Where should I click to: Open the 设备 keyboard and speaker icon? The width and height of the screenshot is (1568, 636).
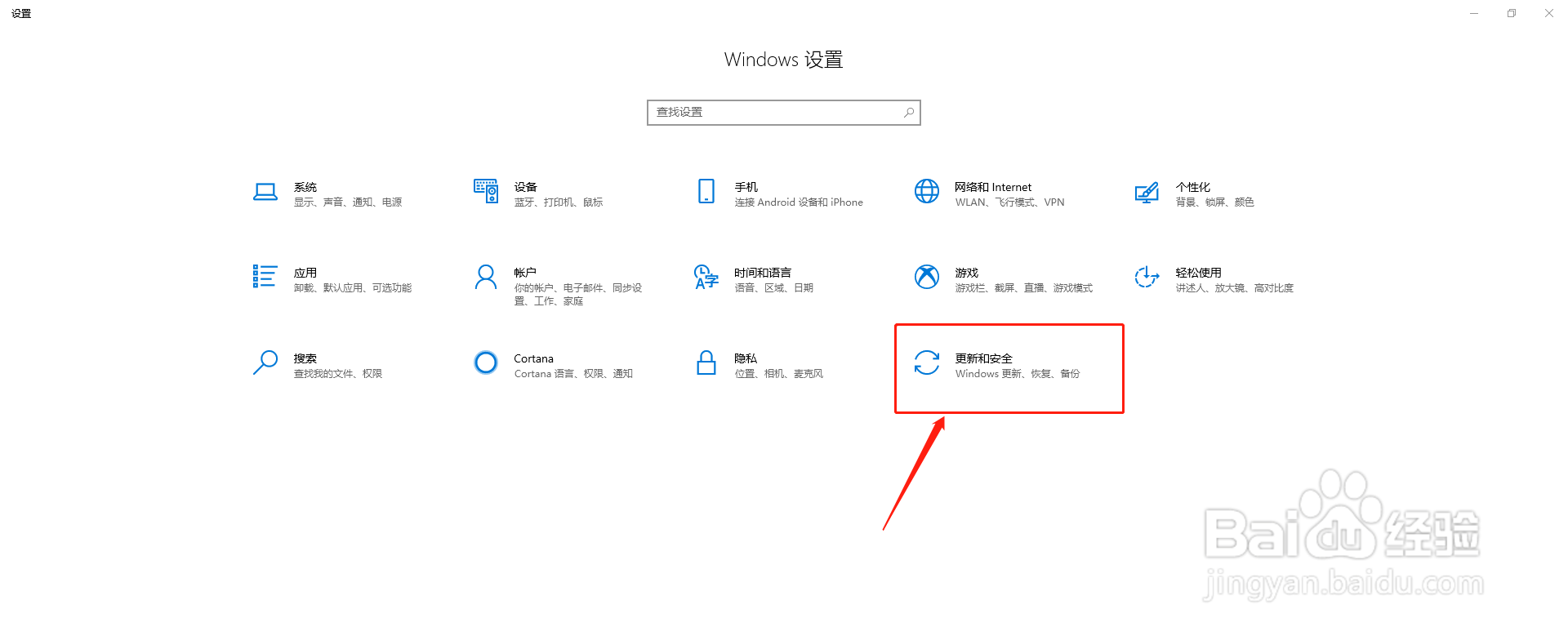coord(486,191)
